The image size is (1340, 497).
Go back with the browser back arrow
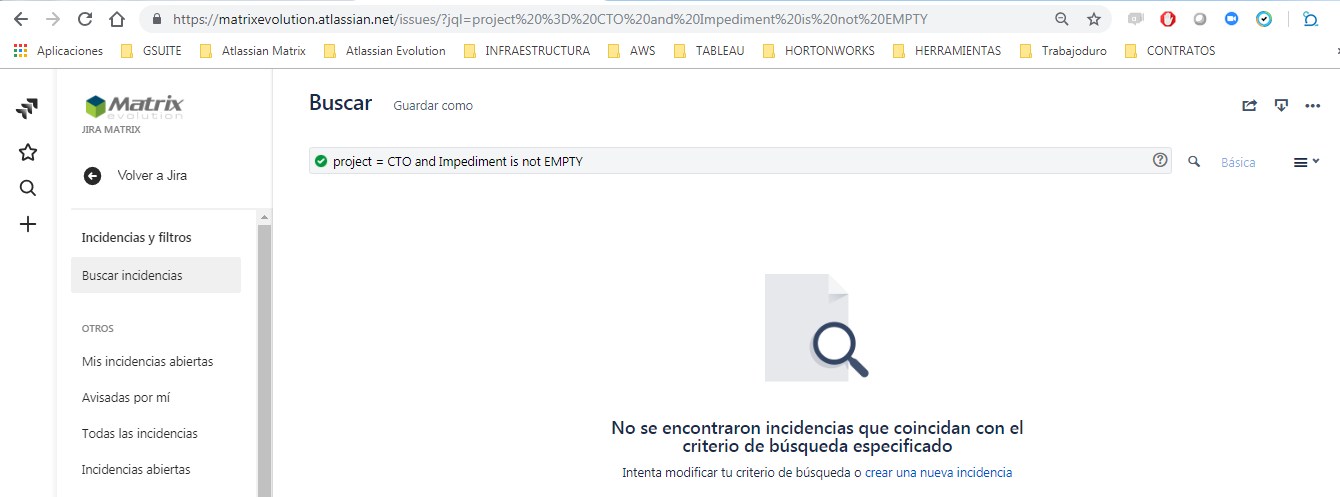pos(20,19)
